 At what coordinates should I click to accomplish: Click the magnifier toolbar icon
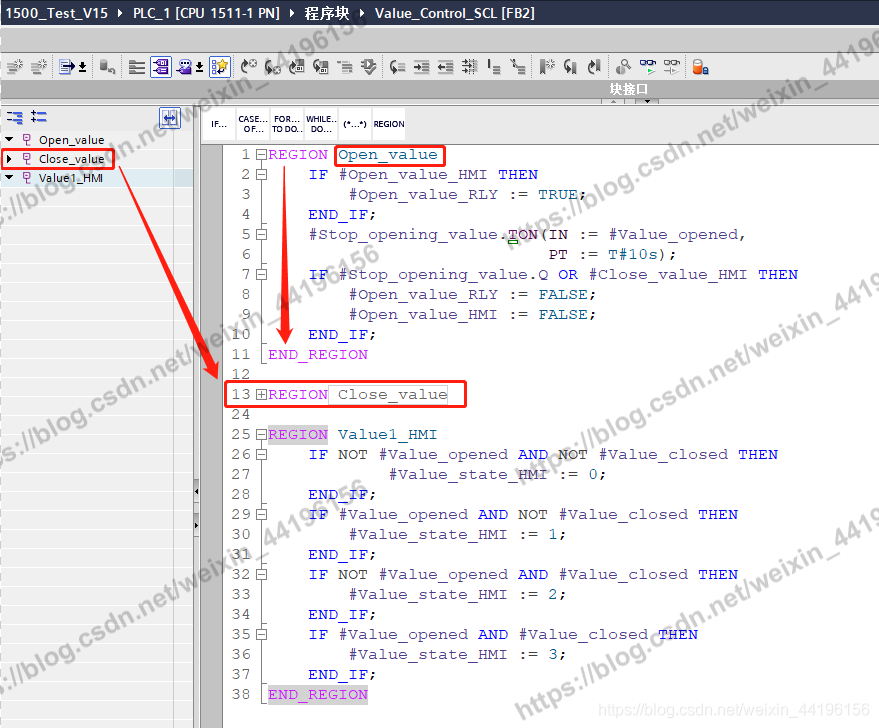click(x=623, y=67)
